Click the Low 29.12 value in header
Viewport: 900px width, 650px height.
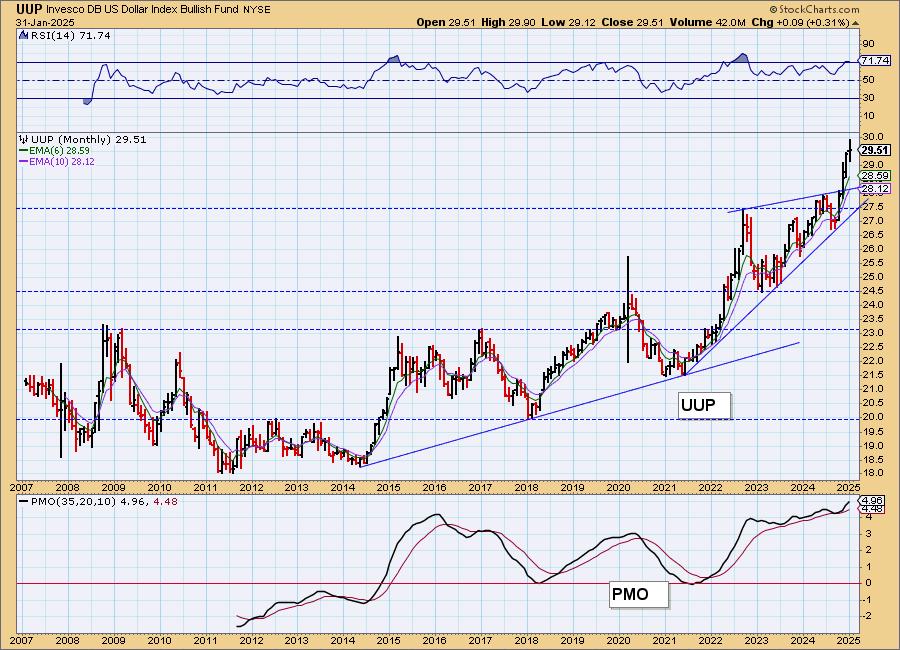[x=568, y=22]
